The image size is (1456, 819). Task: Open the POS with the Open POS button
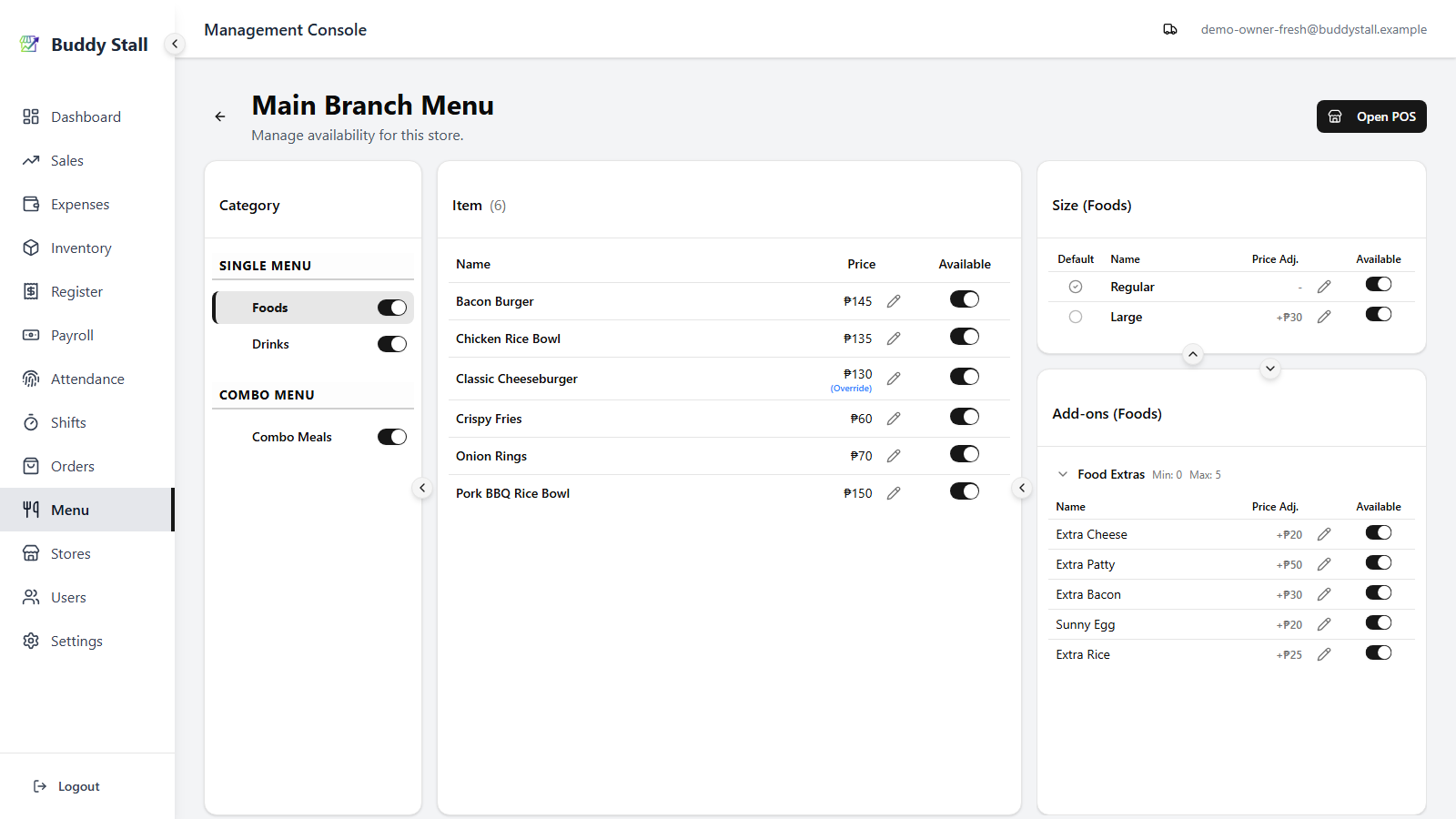(x=1371, y=116)
